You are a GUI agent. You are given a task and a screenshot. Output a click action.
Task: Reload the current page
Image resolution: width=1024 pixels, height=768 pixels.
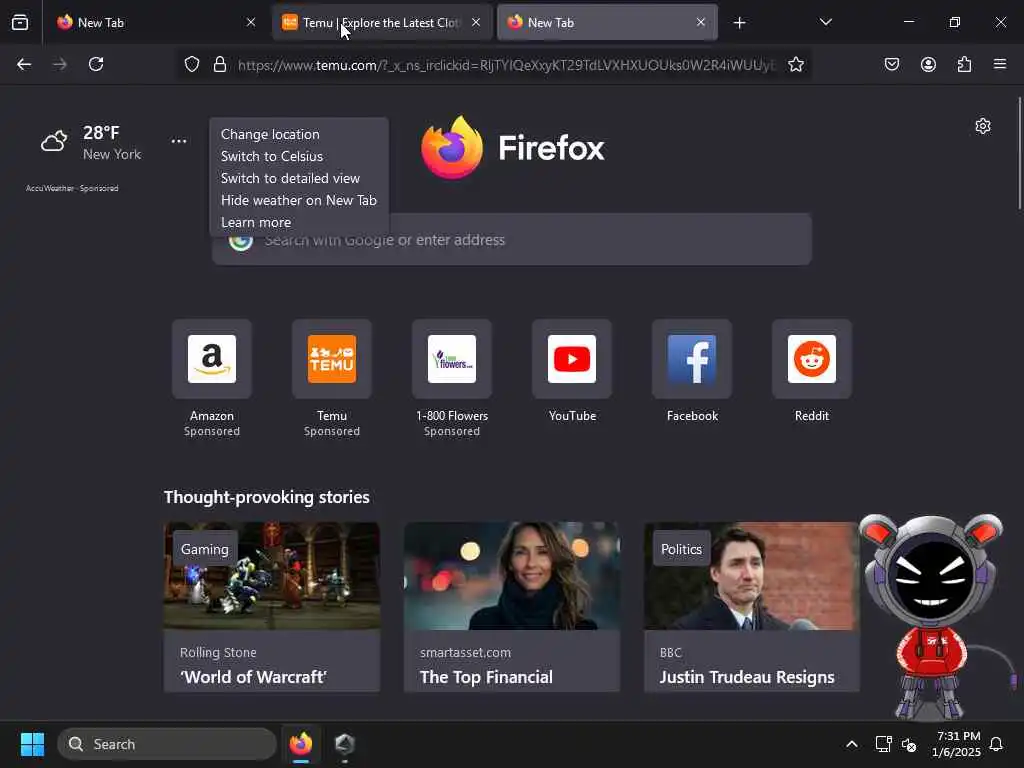click(x=96, y=64)
